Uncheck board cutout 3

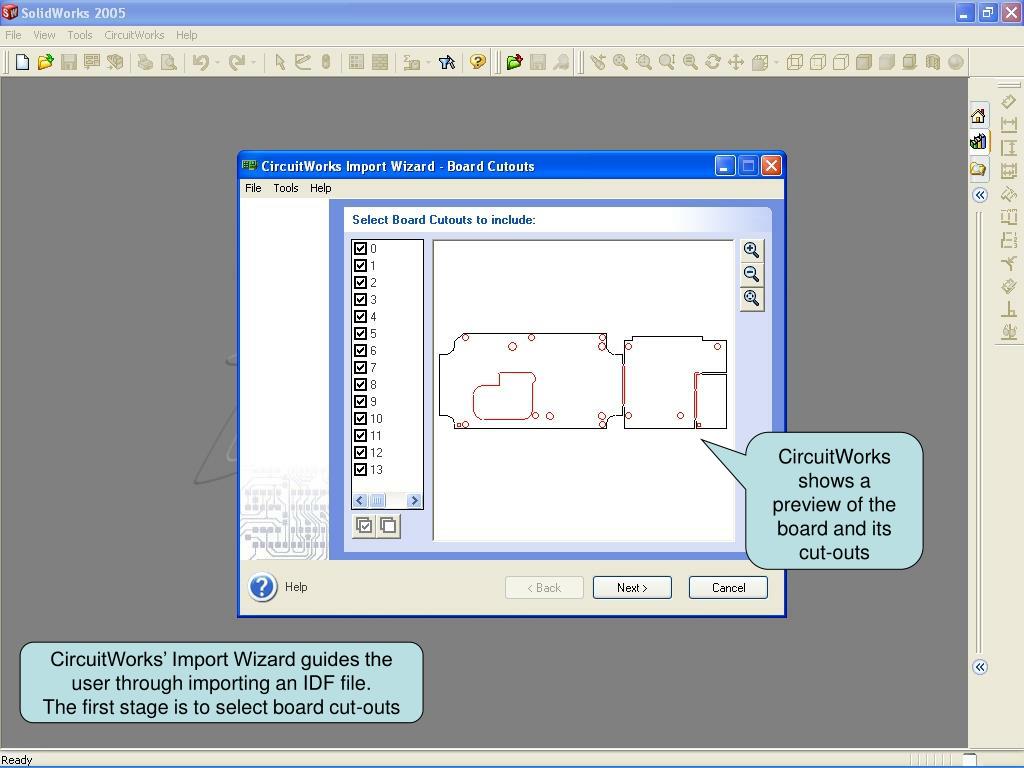pyautogui.click(x=360, y=299)
